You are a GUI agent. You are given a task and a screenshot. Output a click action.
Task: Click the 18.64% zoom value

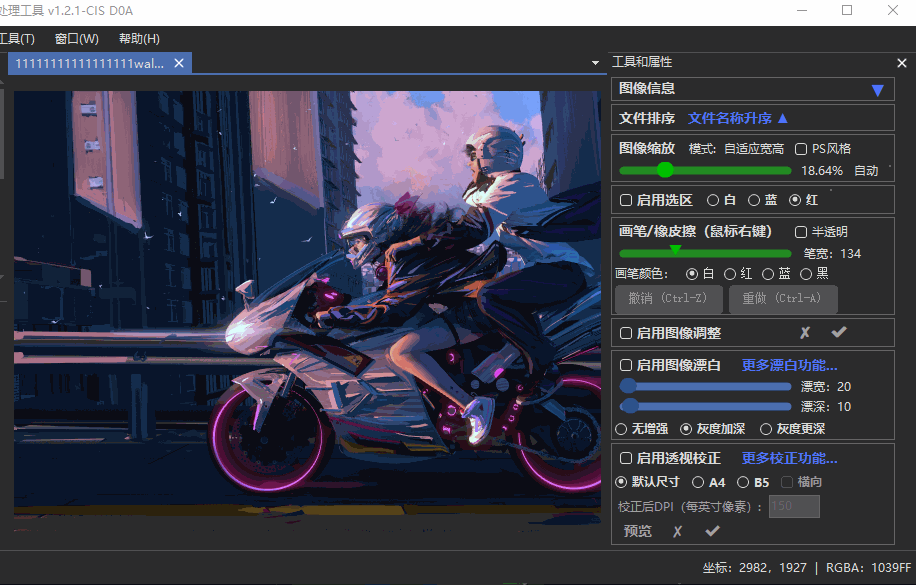click(822, 171)
